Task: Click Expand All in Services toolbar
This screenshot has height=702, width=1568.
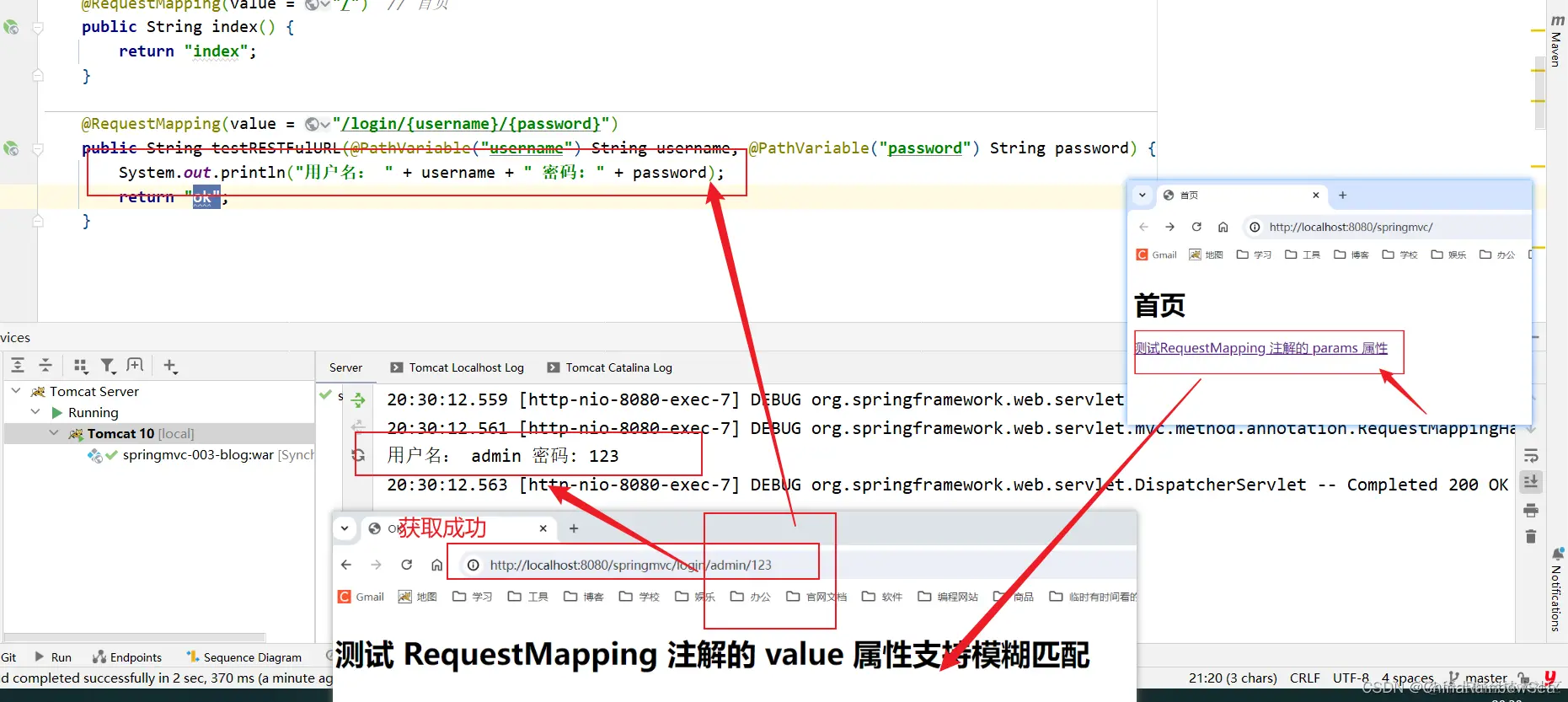Action: coord(18,365)
